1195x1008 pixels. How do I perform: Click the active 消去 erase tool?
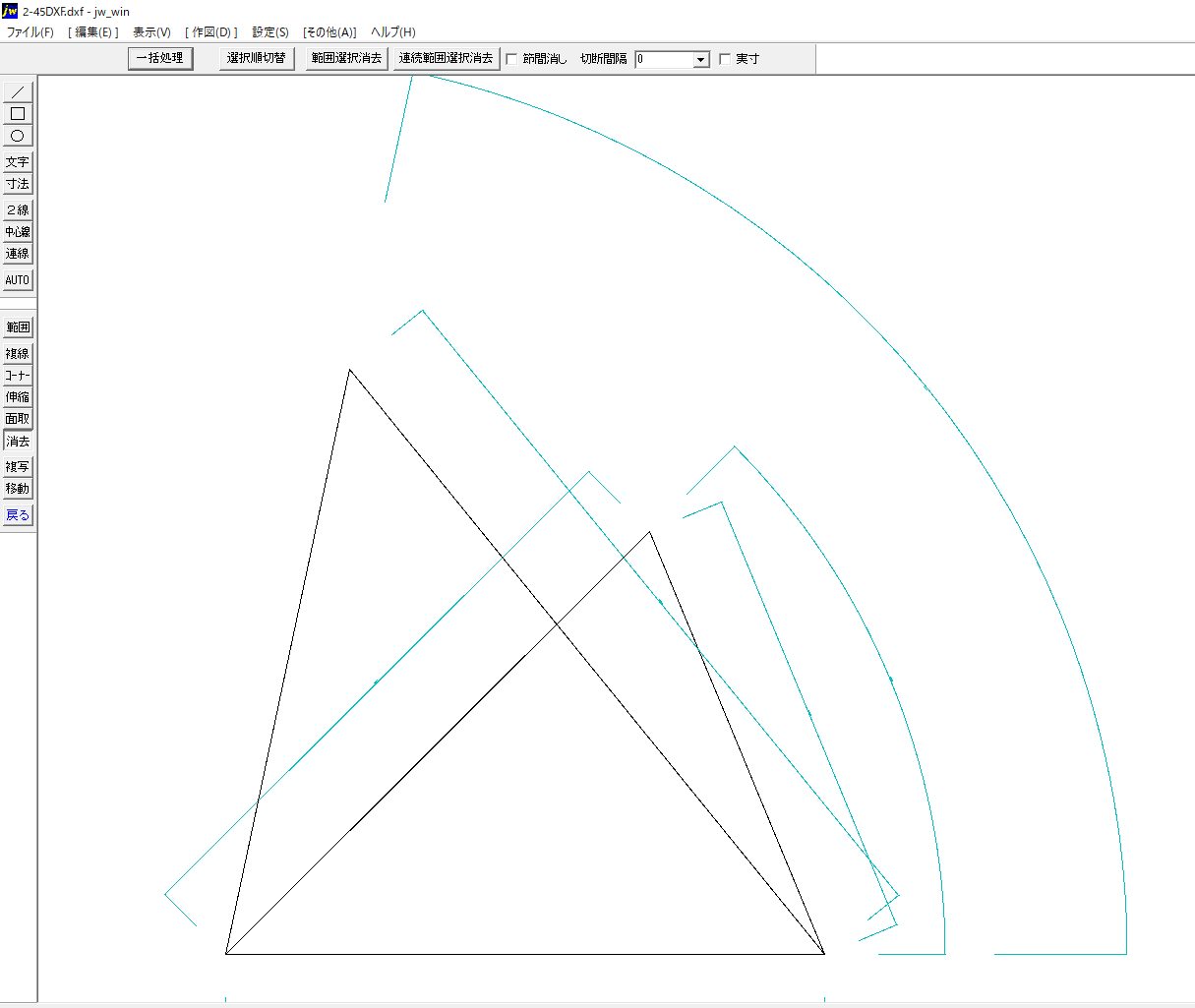(x=18, y=442)
